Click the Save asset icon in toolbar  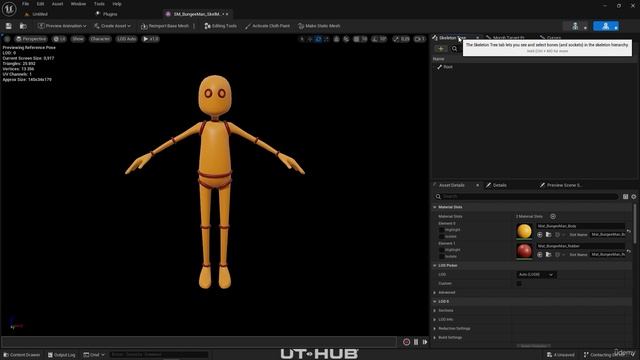point(9,26)
